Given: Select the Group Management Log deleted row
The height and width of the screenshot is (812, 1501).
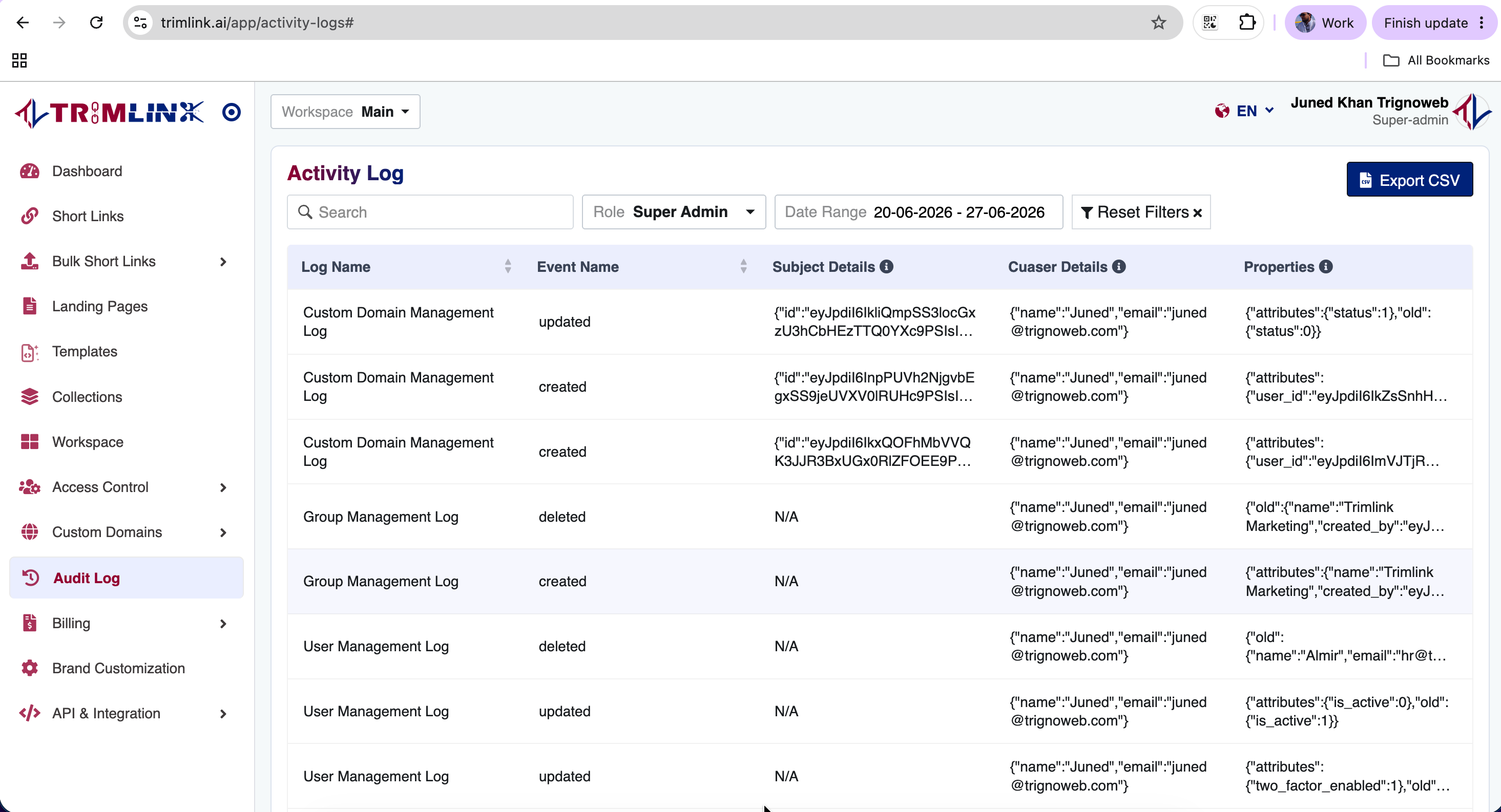Looking at the screenshot, I should coord(880,517).
